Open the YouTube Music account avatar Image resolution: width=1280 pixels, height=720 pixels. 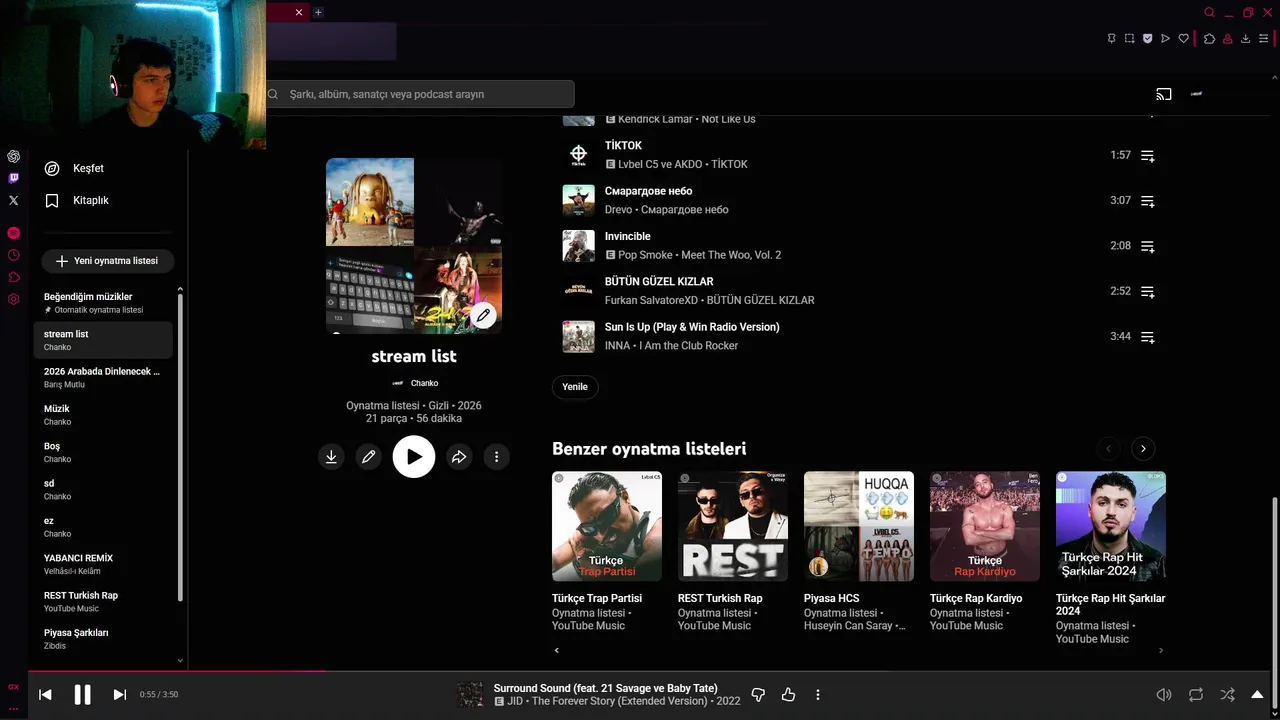[x=1196, y=94]
